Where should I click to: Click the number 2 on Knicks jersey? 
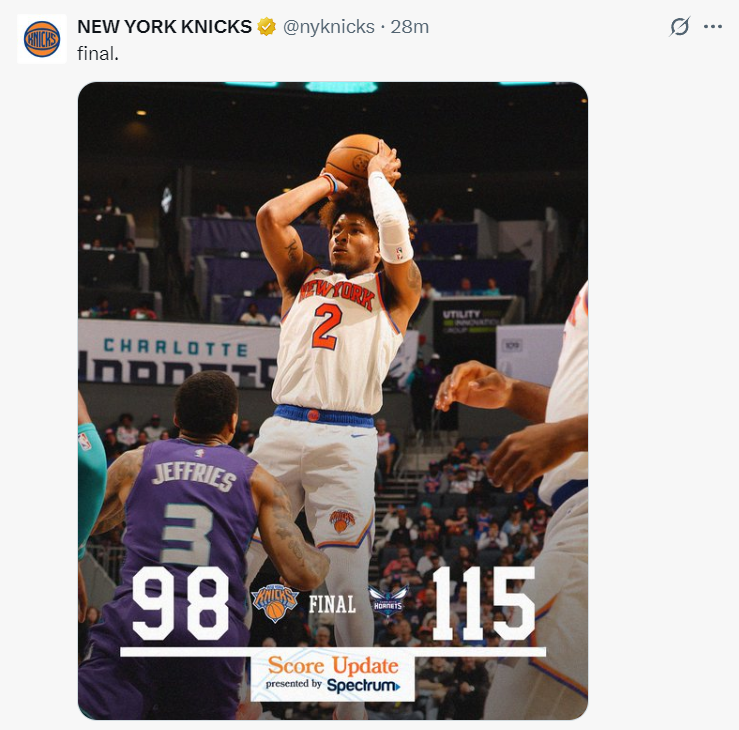pyautogui.click(x=326, y=326)
